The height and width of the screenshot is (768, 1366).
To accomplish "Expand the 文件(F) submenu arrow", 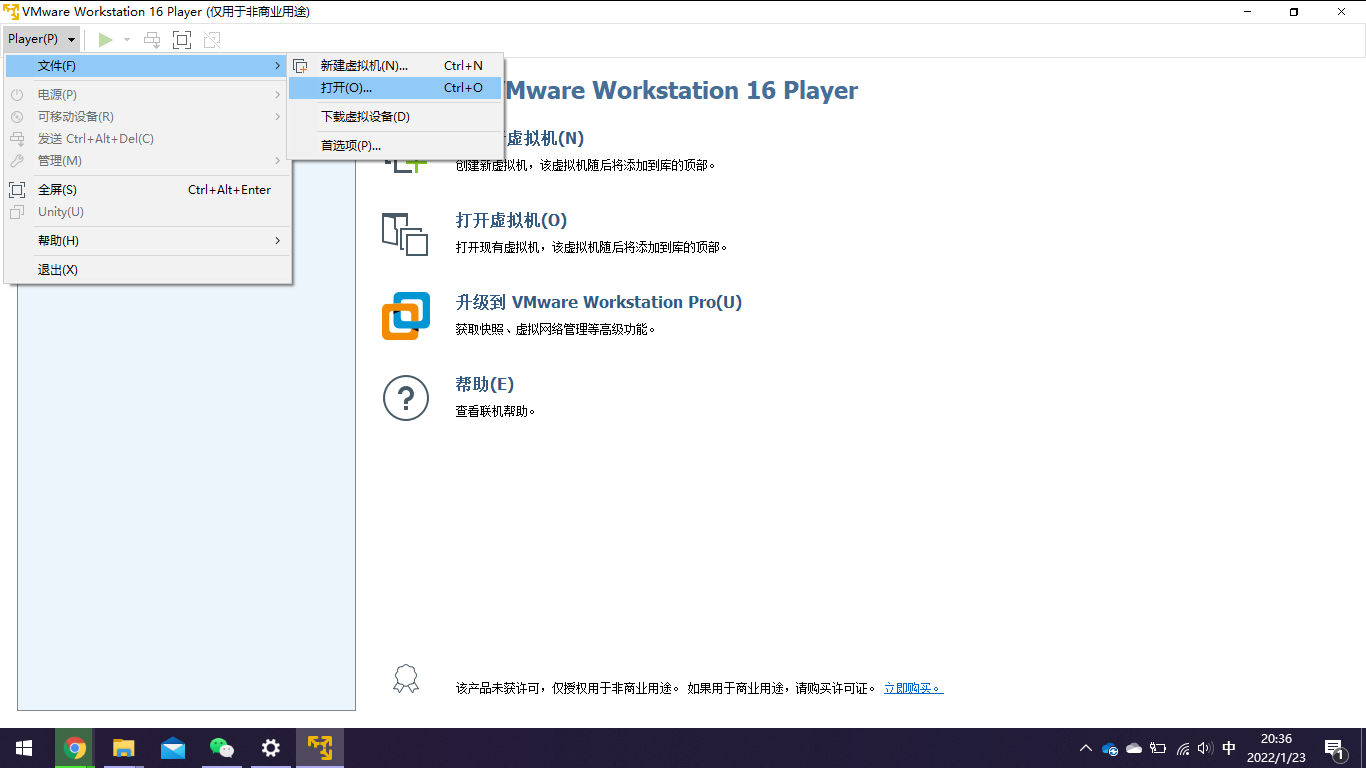I will pos(278,66).
